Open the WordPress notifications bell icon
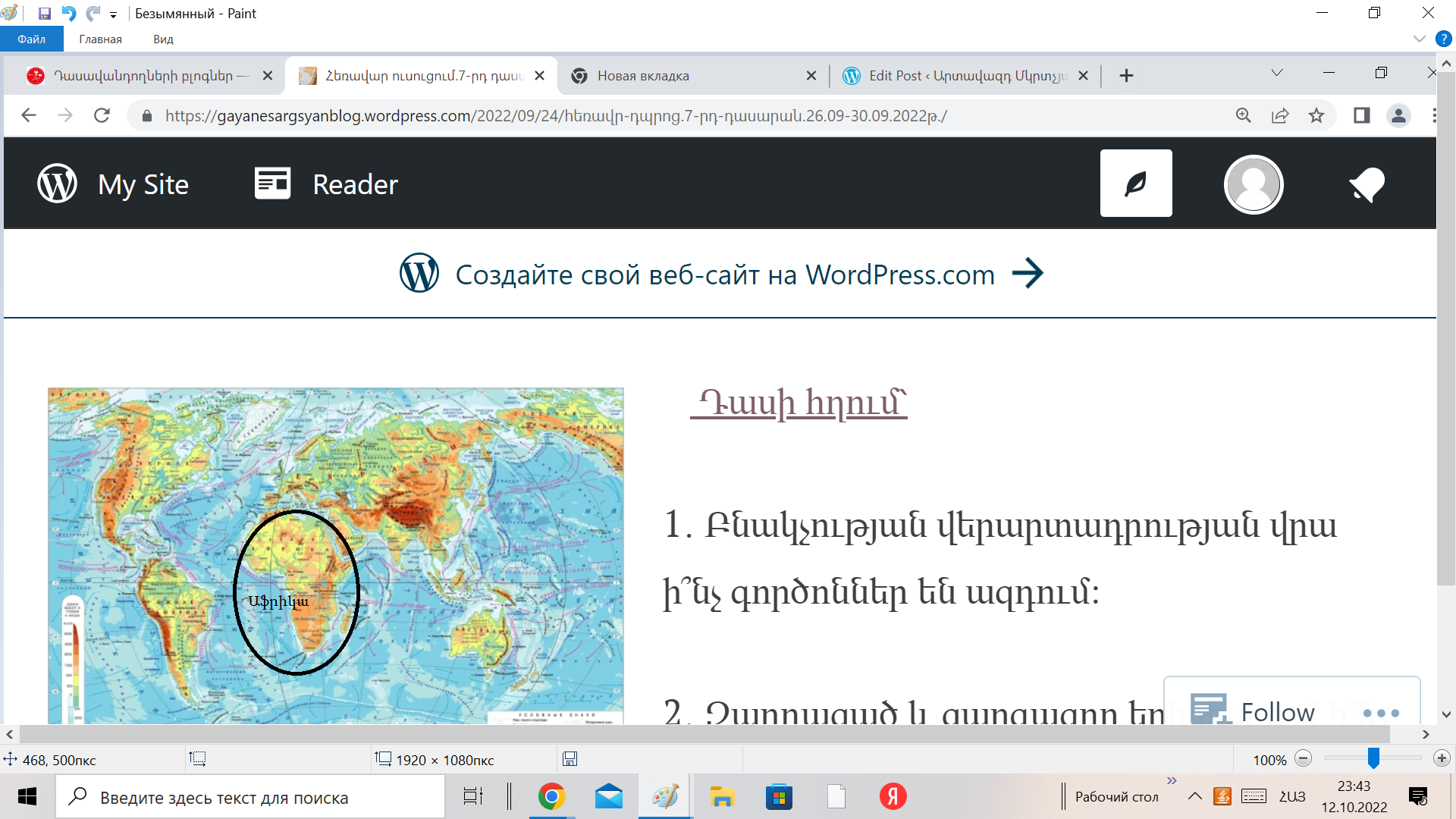Viewport: 1456px width, 819px height. 1367,184
